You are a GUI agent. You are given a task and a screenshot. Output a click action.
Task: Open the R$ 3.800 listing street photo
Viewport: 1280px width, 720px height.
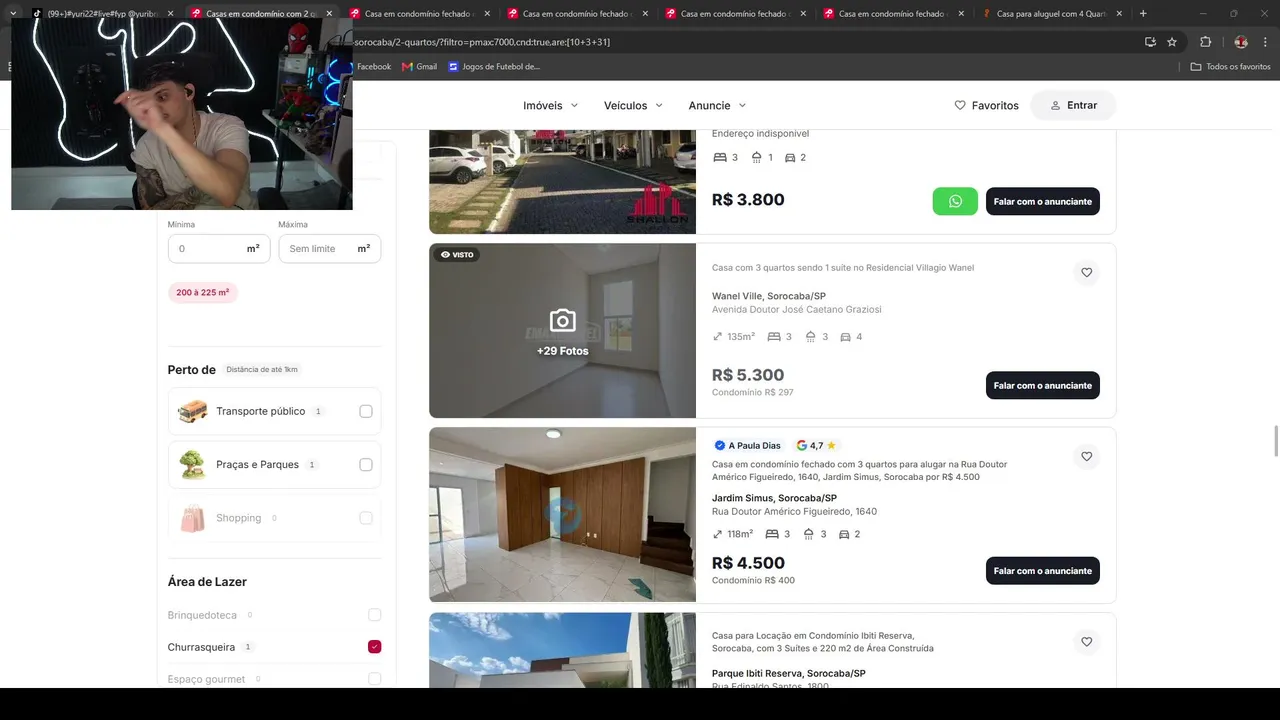click(x=562, y=181)
